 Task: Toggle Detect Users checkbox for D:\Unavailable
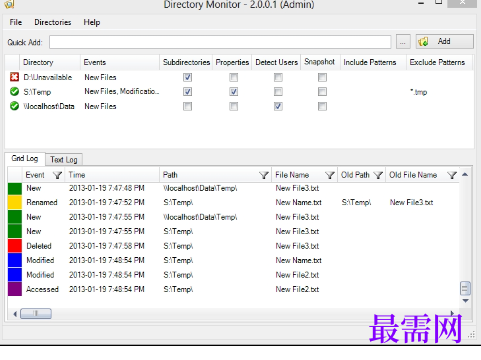[278, 78]
